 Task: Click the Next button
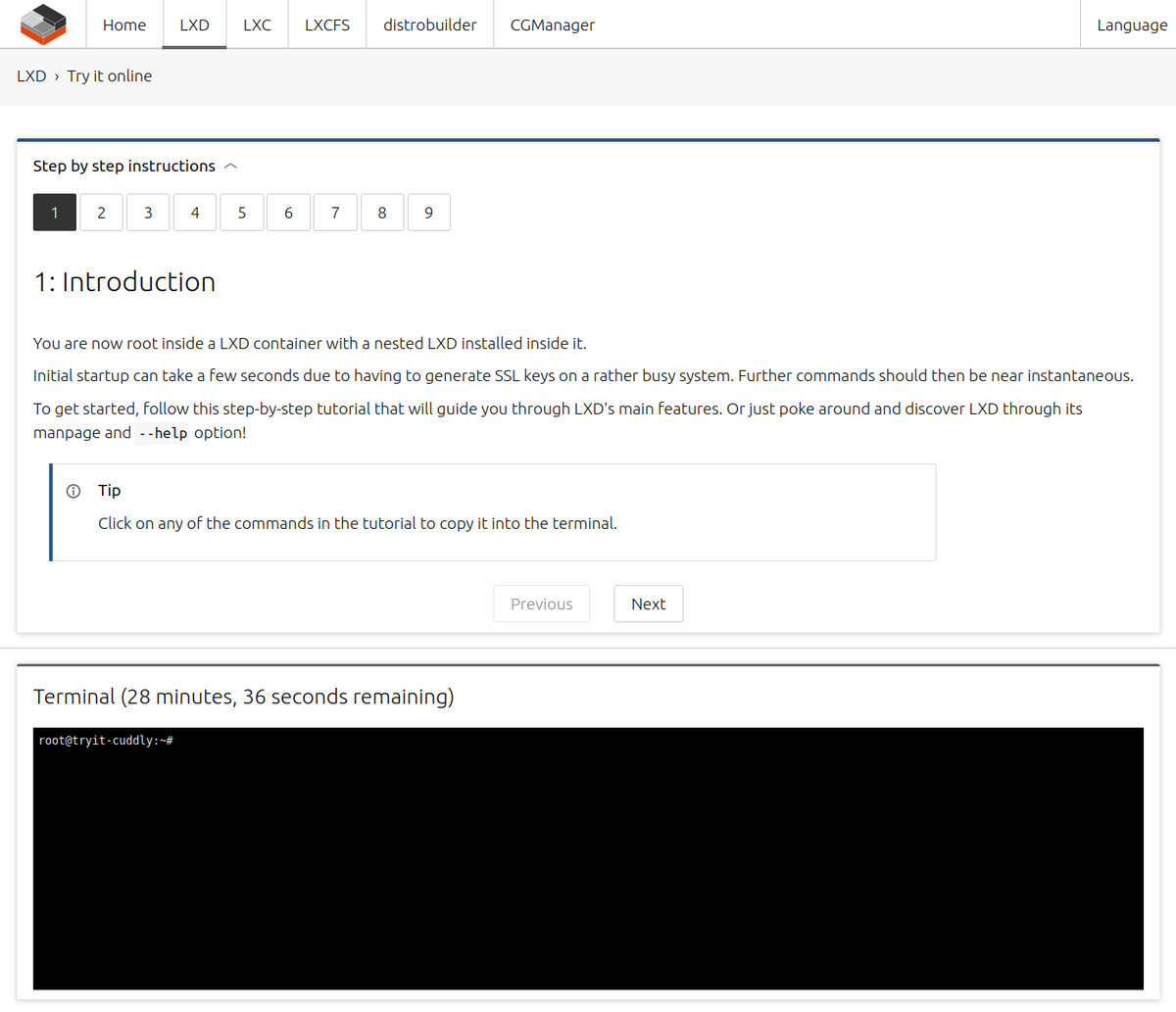click(649, 603)
